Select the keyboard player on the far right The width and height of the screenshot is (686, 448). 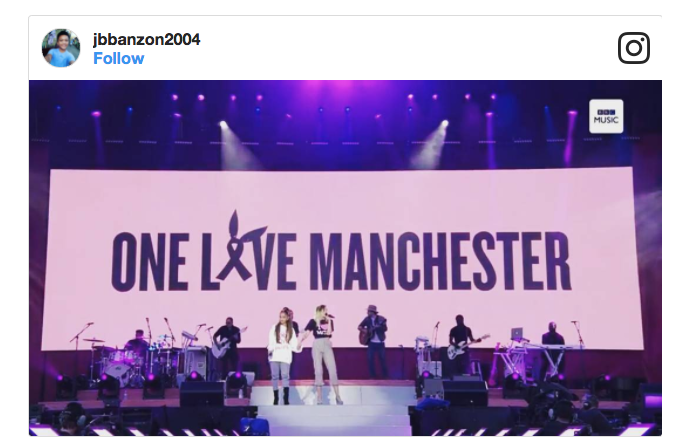pos(553,348)
